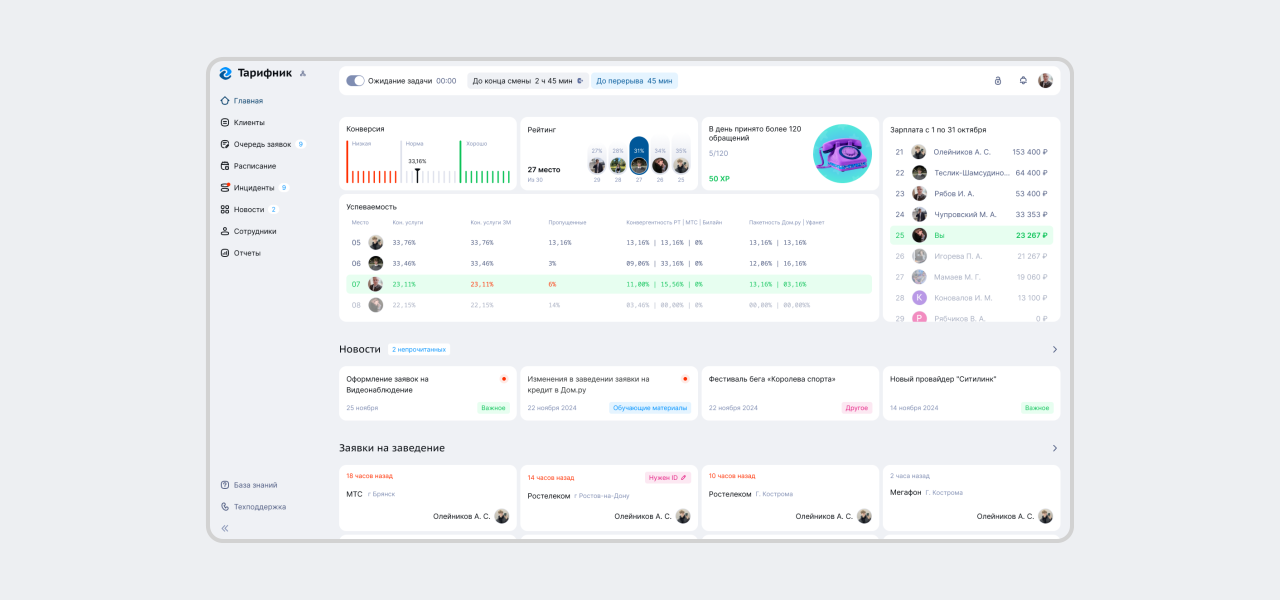
Task: Toggle the Ожидание задачи switch
Action: coord(355,81)
